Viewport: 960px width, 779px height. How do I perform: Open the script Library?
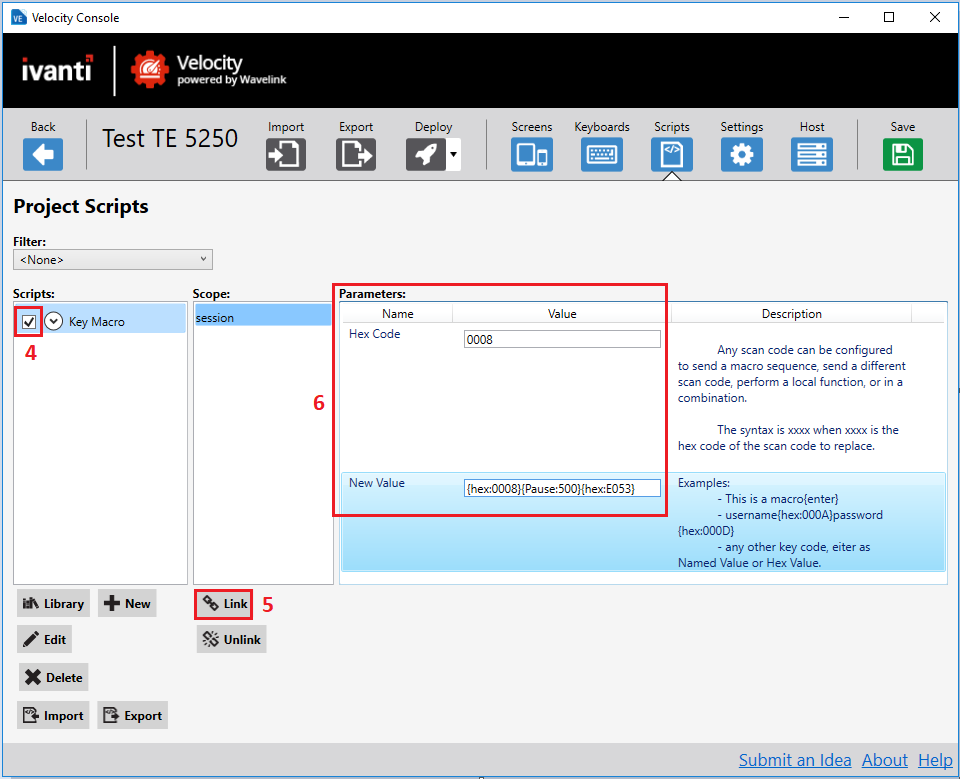click(52, 603)
